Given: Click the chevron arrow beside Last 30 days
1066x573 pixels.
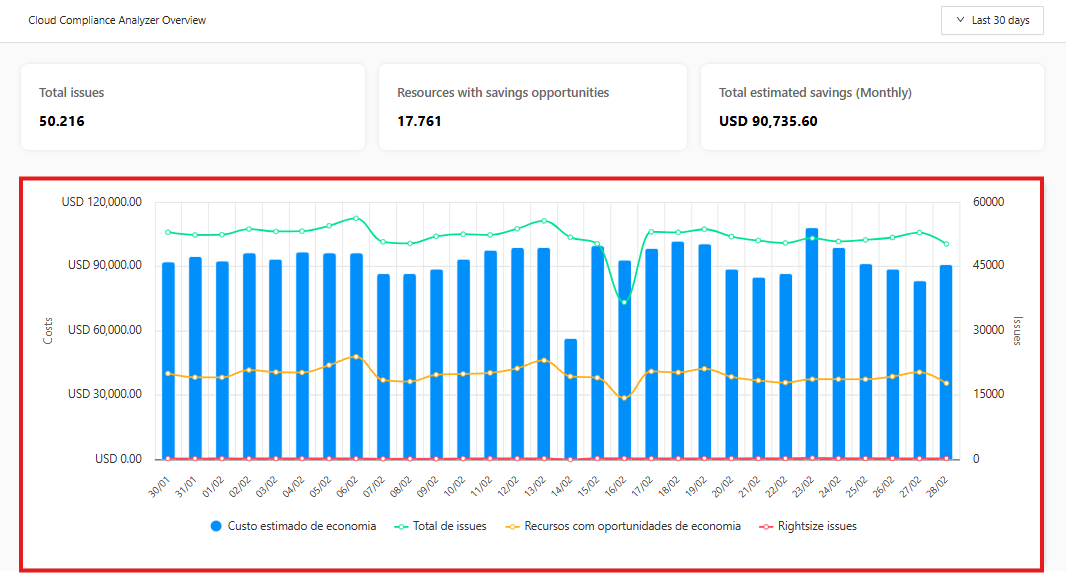Looking at the screenshot, I should 960,21.
